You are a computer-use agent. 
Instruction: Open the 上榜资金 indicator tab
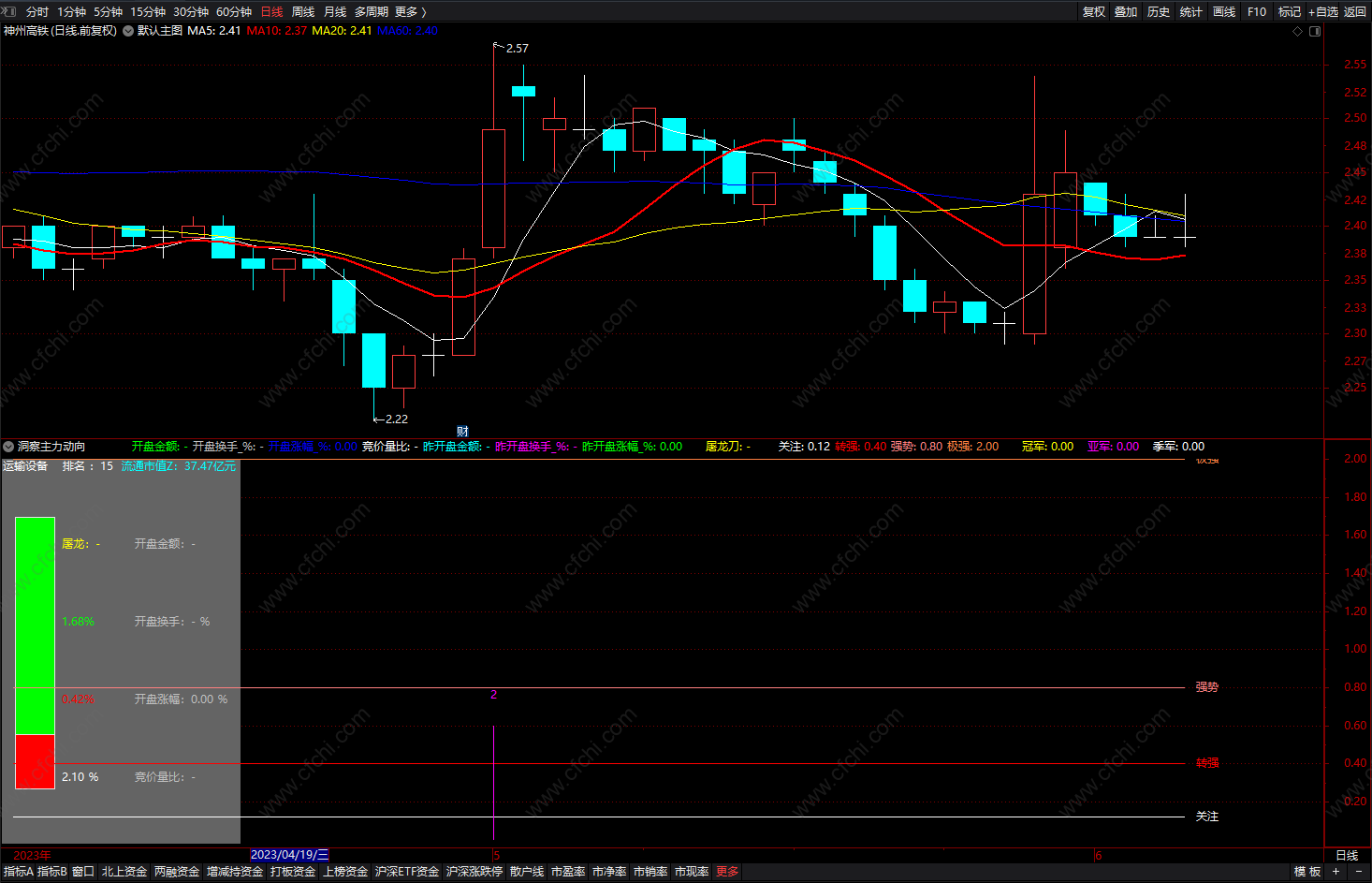click(x=345, y=872)
